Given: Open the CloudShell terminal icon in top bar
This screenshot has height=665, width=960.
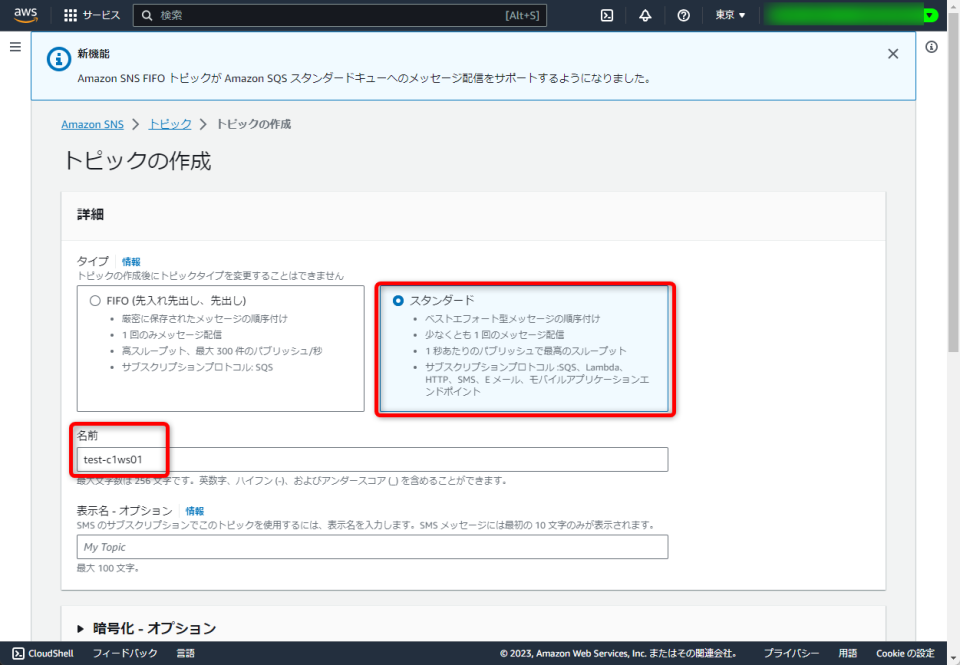Looking at the screenshot, I should [606, 15].
